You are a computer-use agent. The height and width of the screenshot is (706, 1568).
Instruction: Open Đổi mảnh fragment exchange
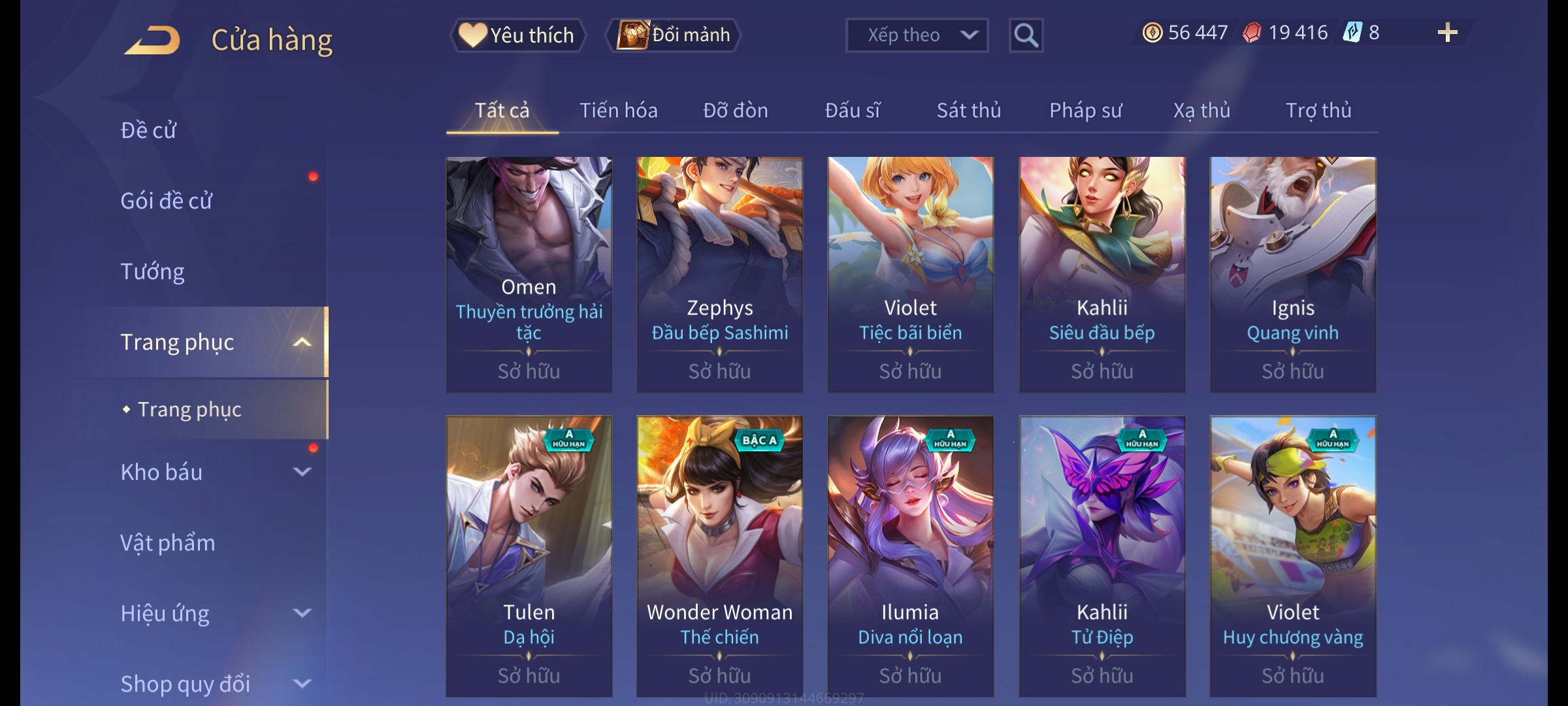(673, 35)
